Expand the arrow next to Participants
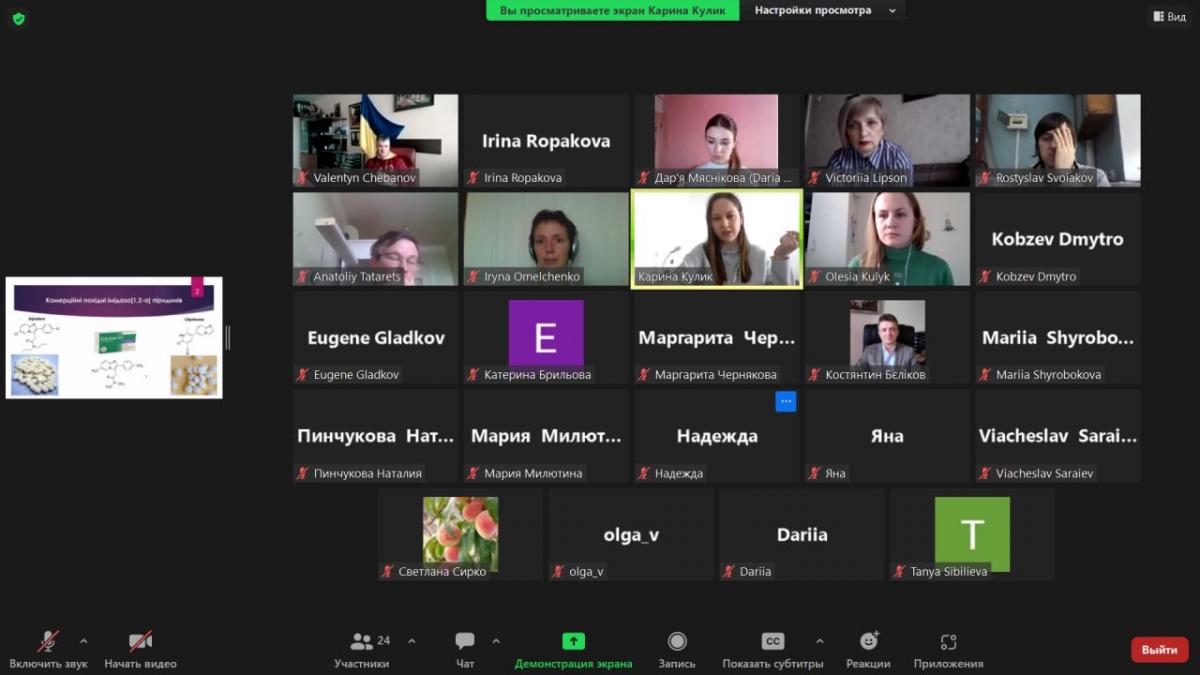This screenshot has height=675, width=1200. click(x=411, y=641)
